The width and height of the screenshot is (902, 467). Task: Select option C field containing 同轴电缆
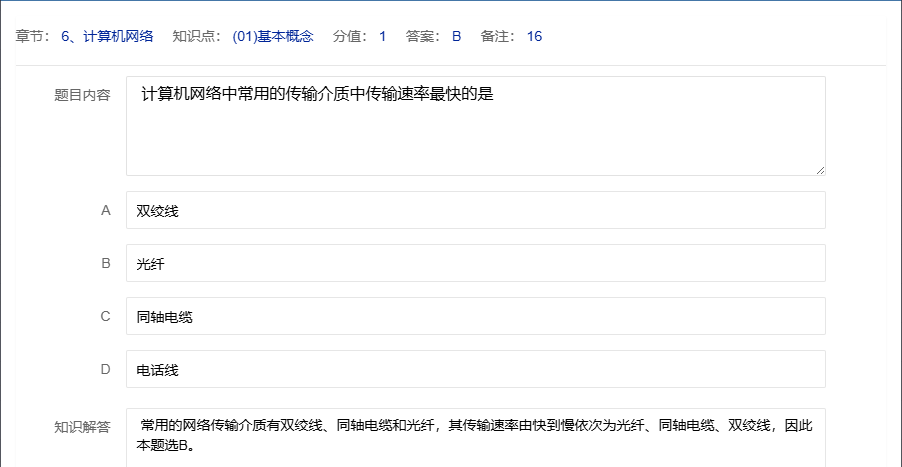pyautogui.click(x=475, y=316)
